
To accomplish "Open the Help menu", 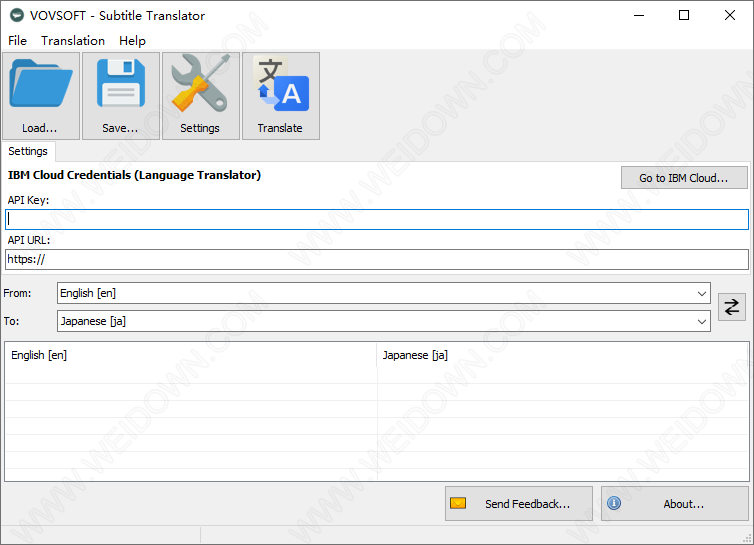I will 132,41.
